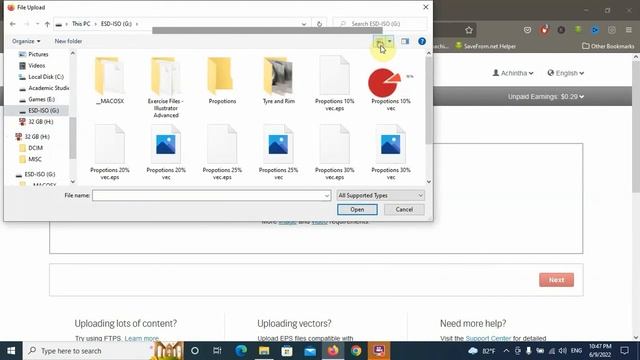Open the Firefox application menu
The height and width of the screenshot is (360, 640).
629,30
